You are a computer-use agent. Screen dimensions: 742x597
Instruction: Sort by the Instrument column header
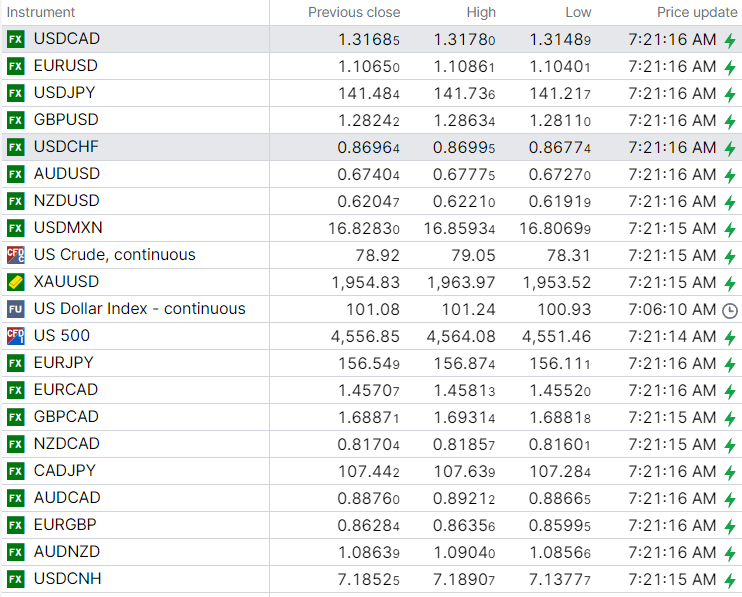[x=41, y=12]
